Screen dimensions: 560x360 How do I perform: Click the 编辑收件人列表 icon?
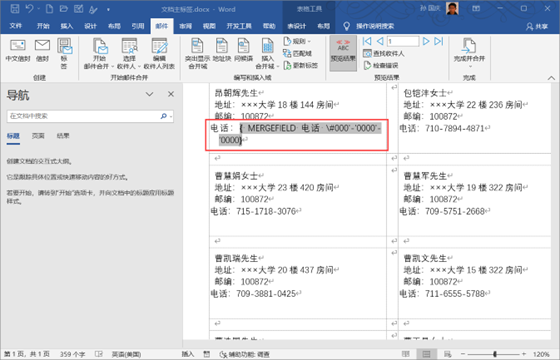tap(159, 54)
